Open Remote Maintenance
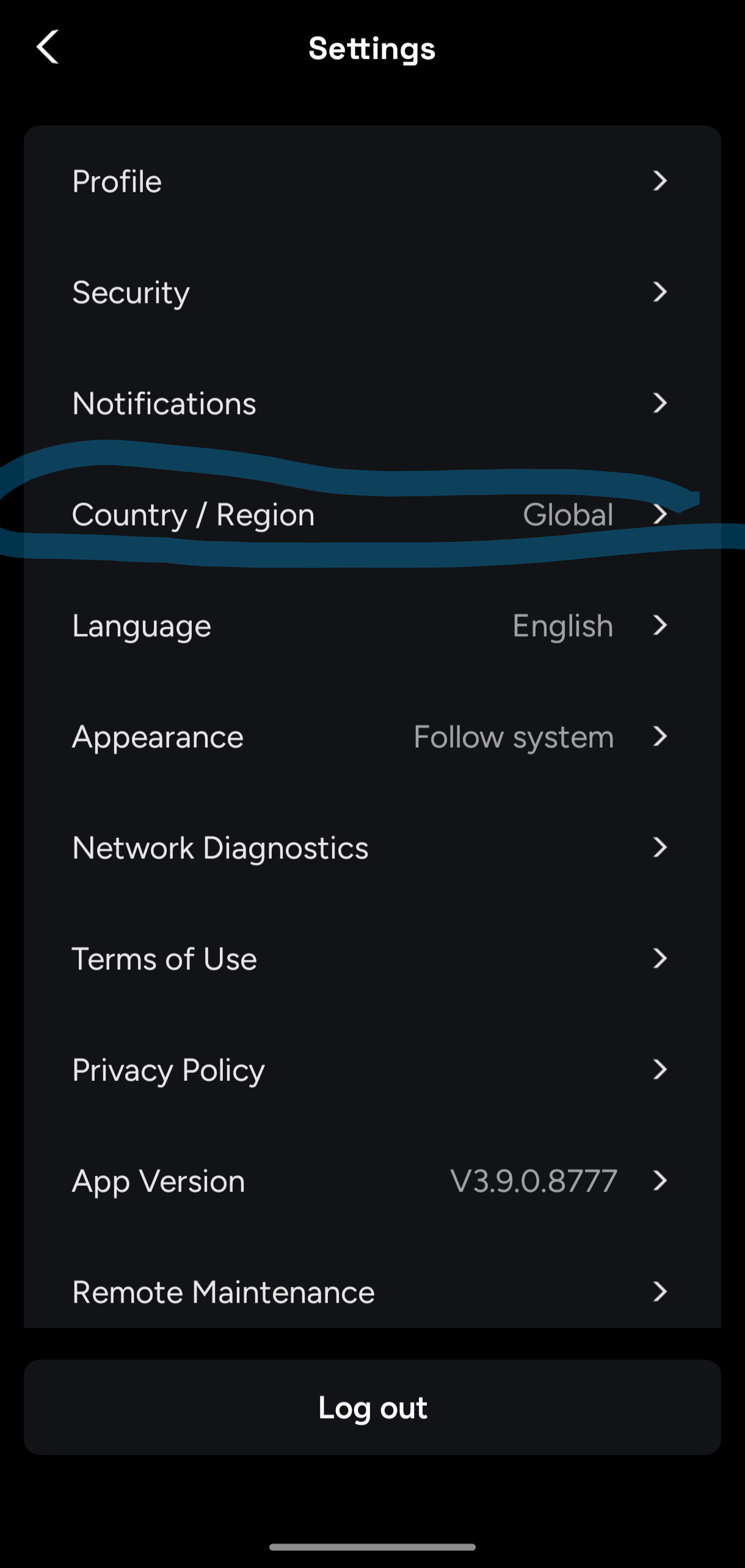Screen dimensions: 745x1568 tap(223, 1292)
